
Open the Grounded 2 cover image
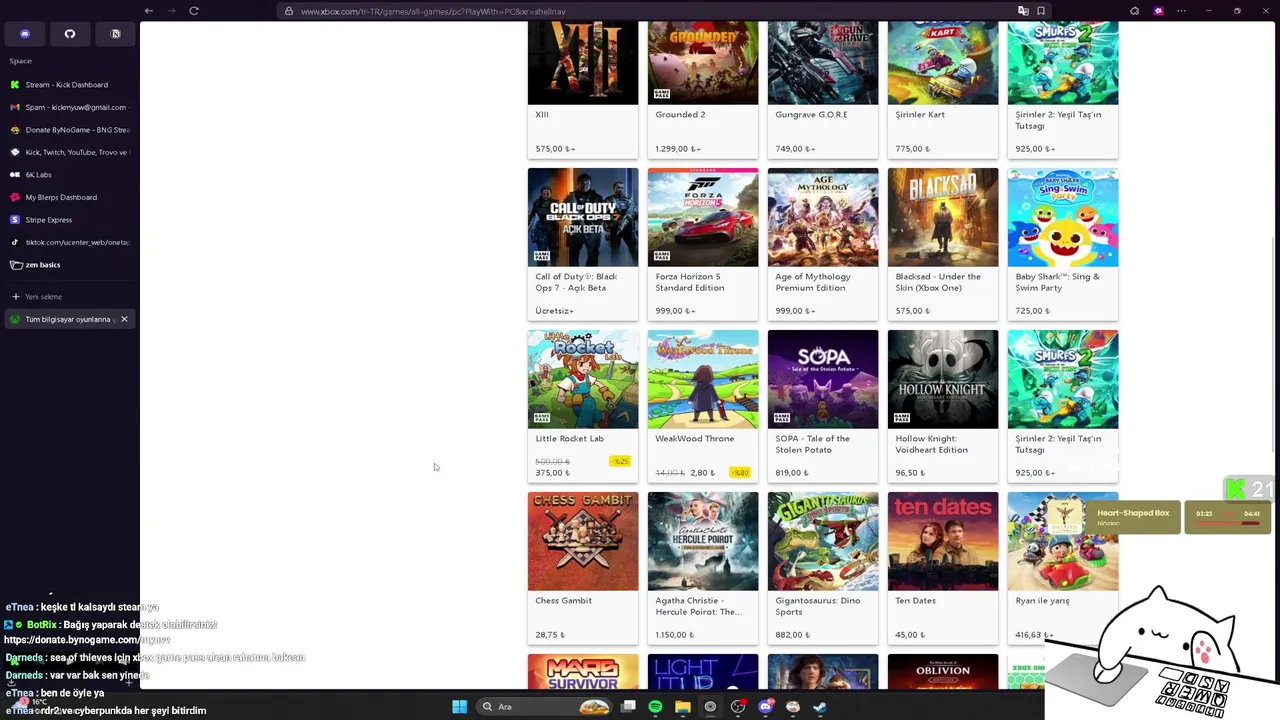pyautogui.click(x=703, y=63)
